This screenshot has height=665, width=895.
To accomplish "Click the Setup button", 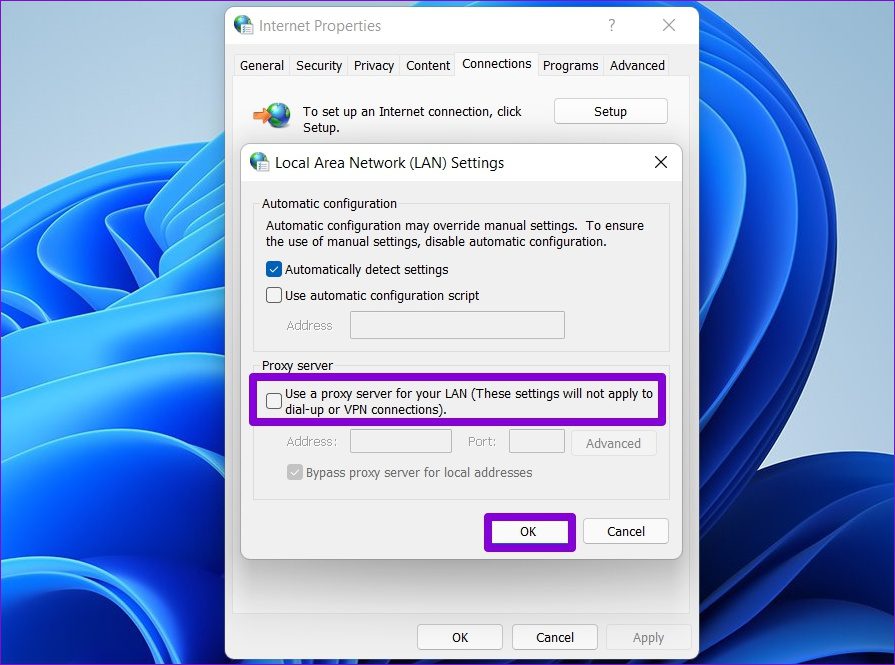I will (610, 111).
